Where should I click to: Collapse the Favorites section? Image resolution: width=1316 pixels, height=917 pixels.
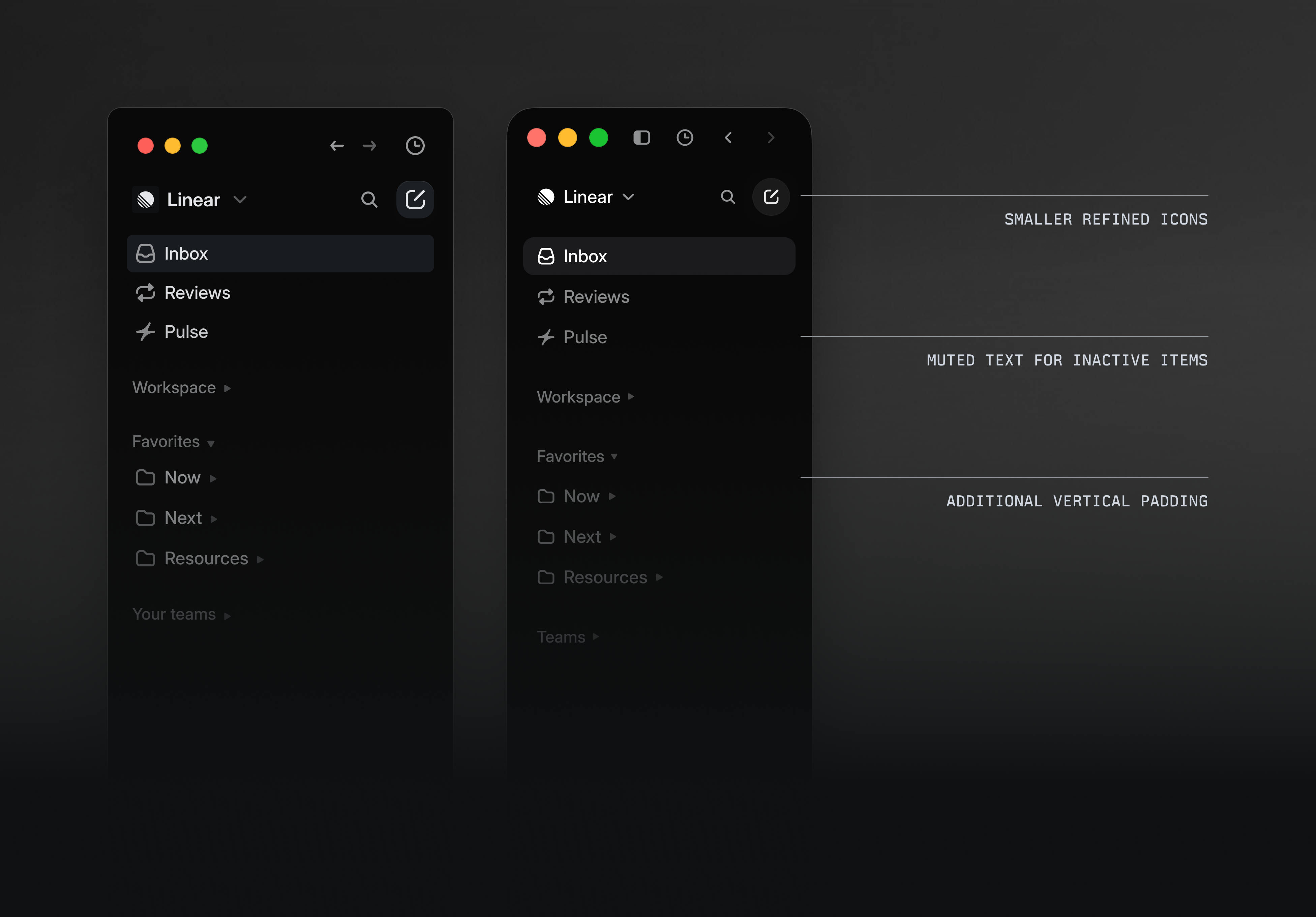210,442
